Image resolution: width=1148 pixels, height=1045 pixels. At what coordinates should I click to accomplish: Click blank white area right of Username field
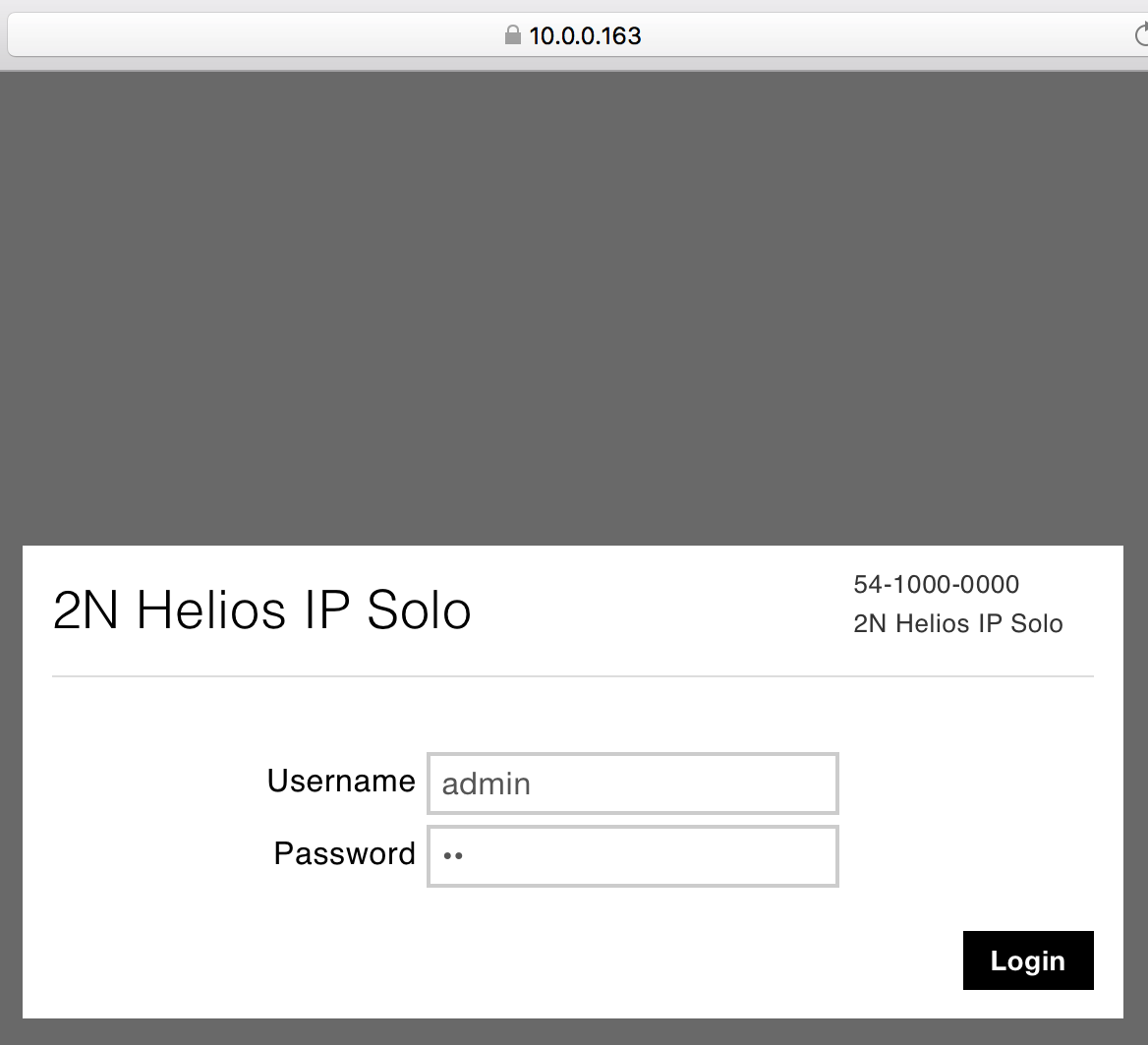click(973, 784)
